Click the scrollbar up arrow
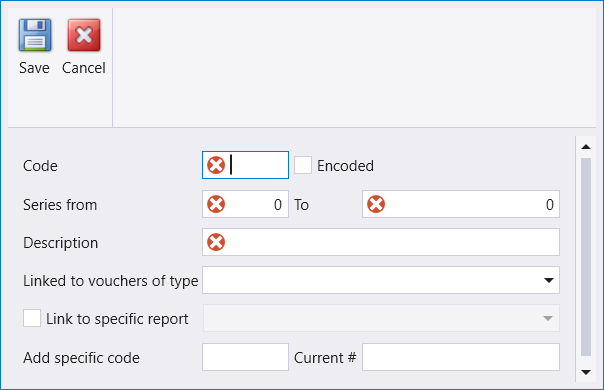Image resolution: width=604 pixels, height=390 pixels. click(586, 146)
